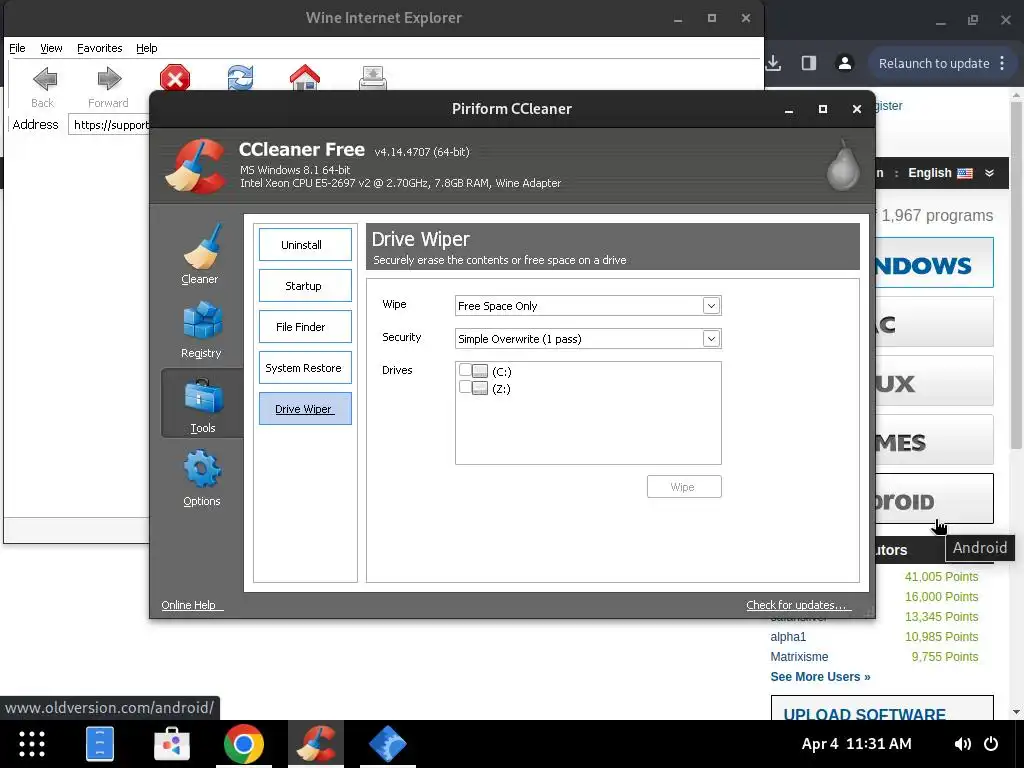This screenshot has height=768, width=1024.
Task: Click the red Stop icon in Wine Internet Explorer
Action: point(175,78)
